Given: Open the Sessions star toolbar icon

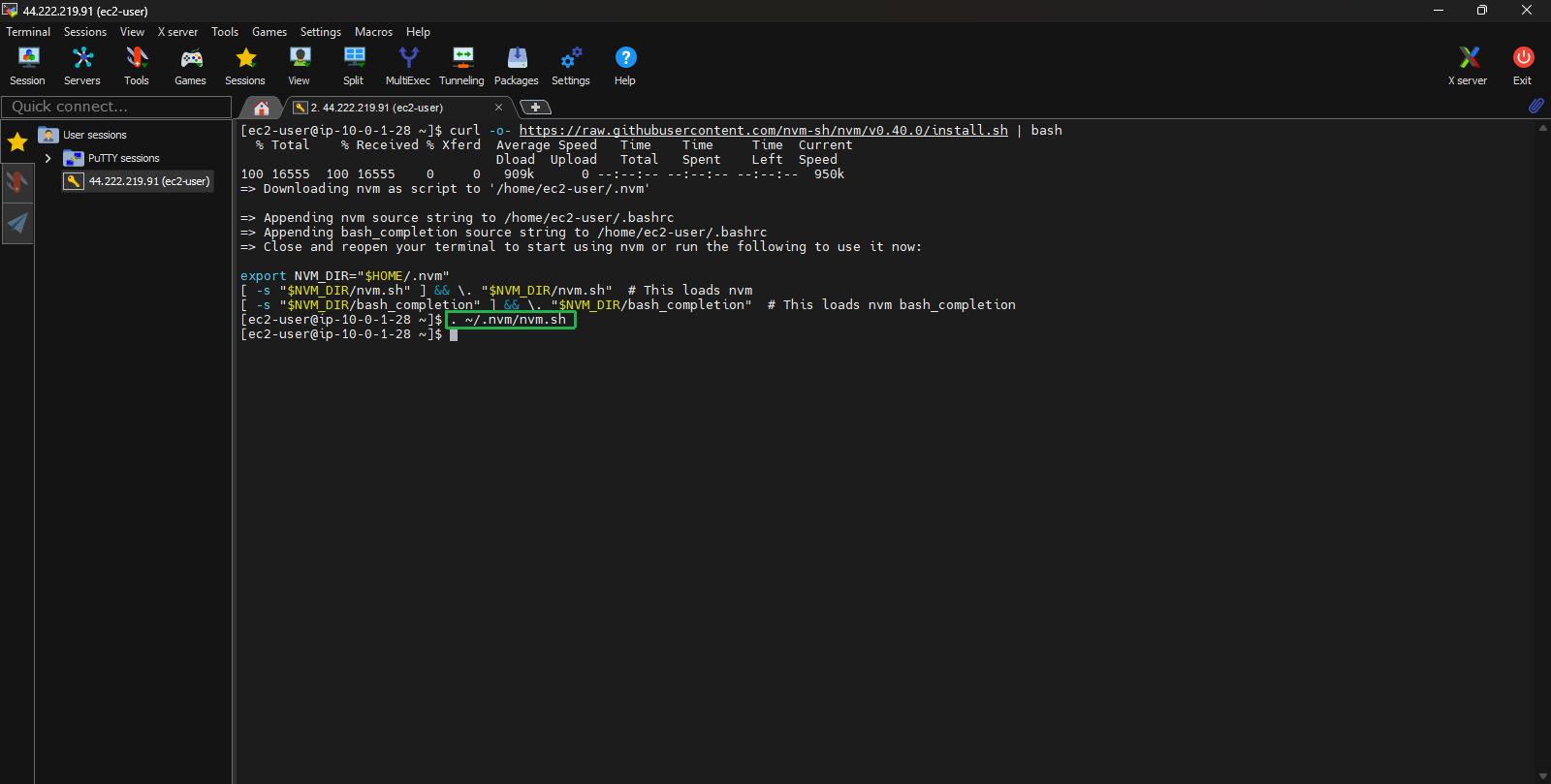Looking at the screenshot, I should point(245,66).
